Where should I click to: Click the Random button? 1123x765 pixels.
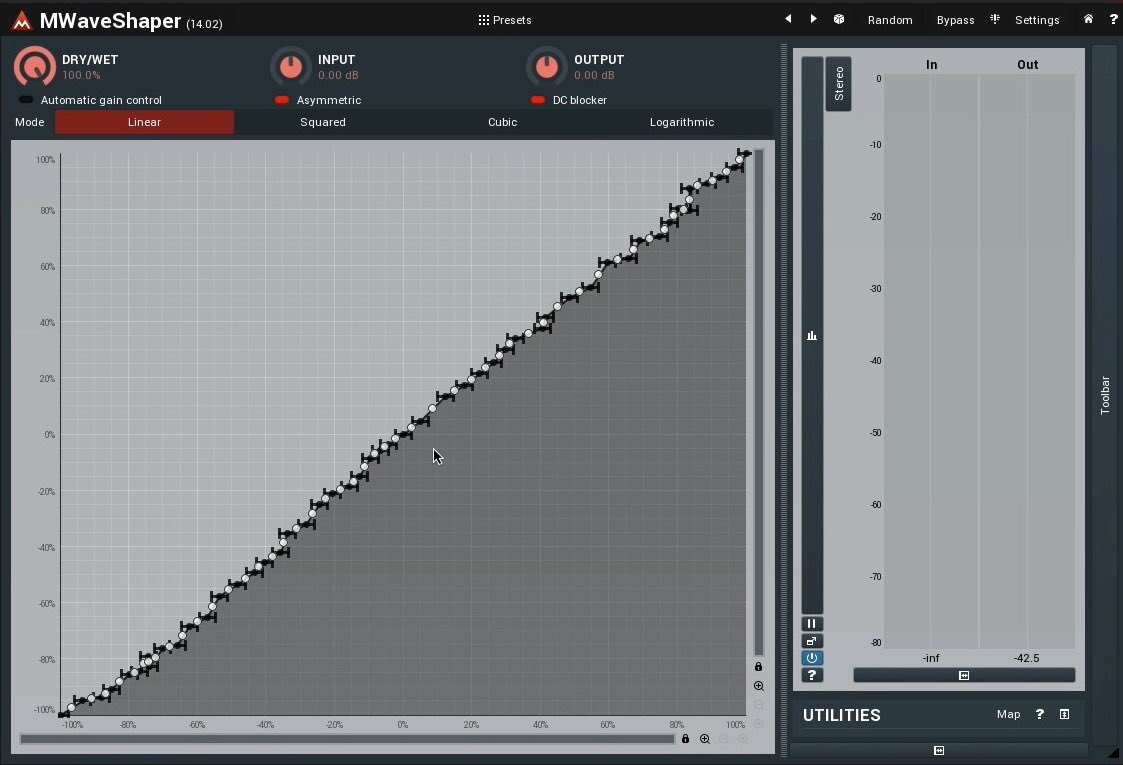pos(890,20)
